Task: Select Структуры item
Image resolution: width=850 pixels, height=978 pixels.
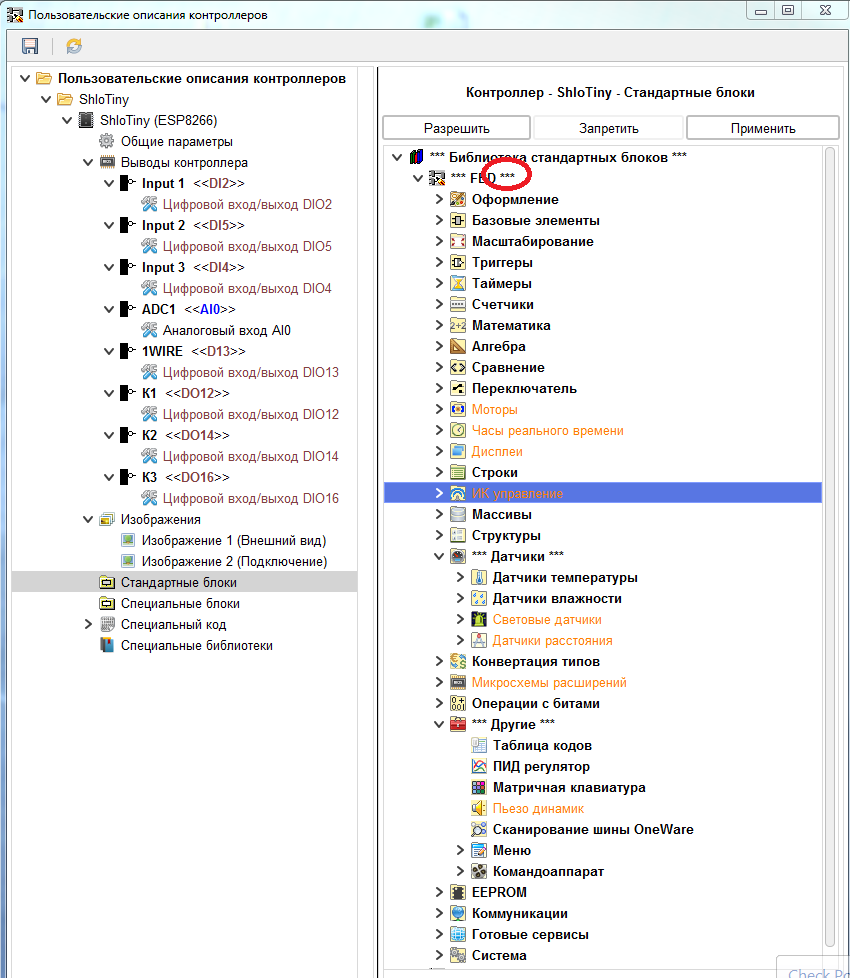Action: (506, 535)
